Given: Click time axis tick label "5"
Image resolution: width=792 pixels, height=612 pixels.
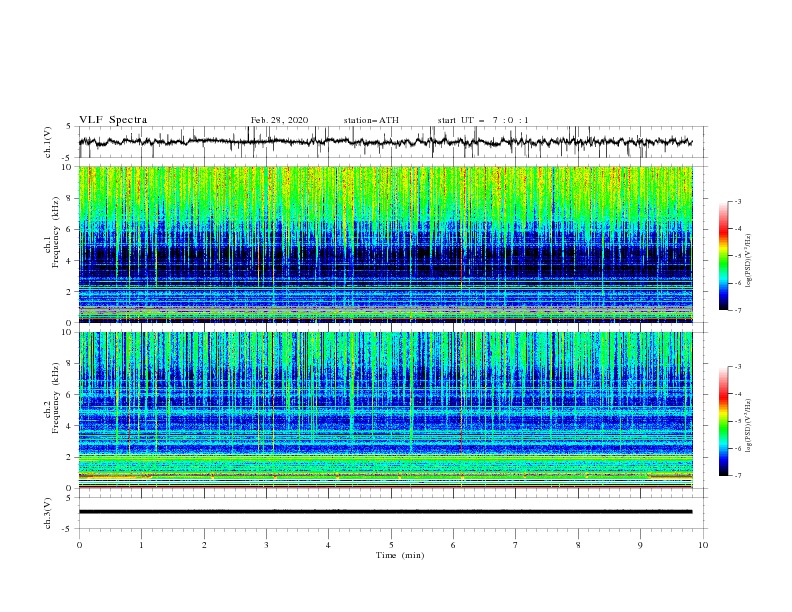Looking at the screenshot, I should tap(391, 545).
